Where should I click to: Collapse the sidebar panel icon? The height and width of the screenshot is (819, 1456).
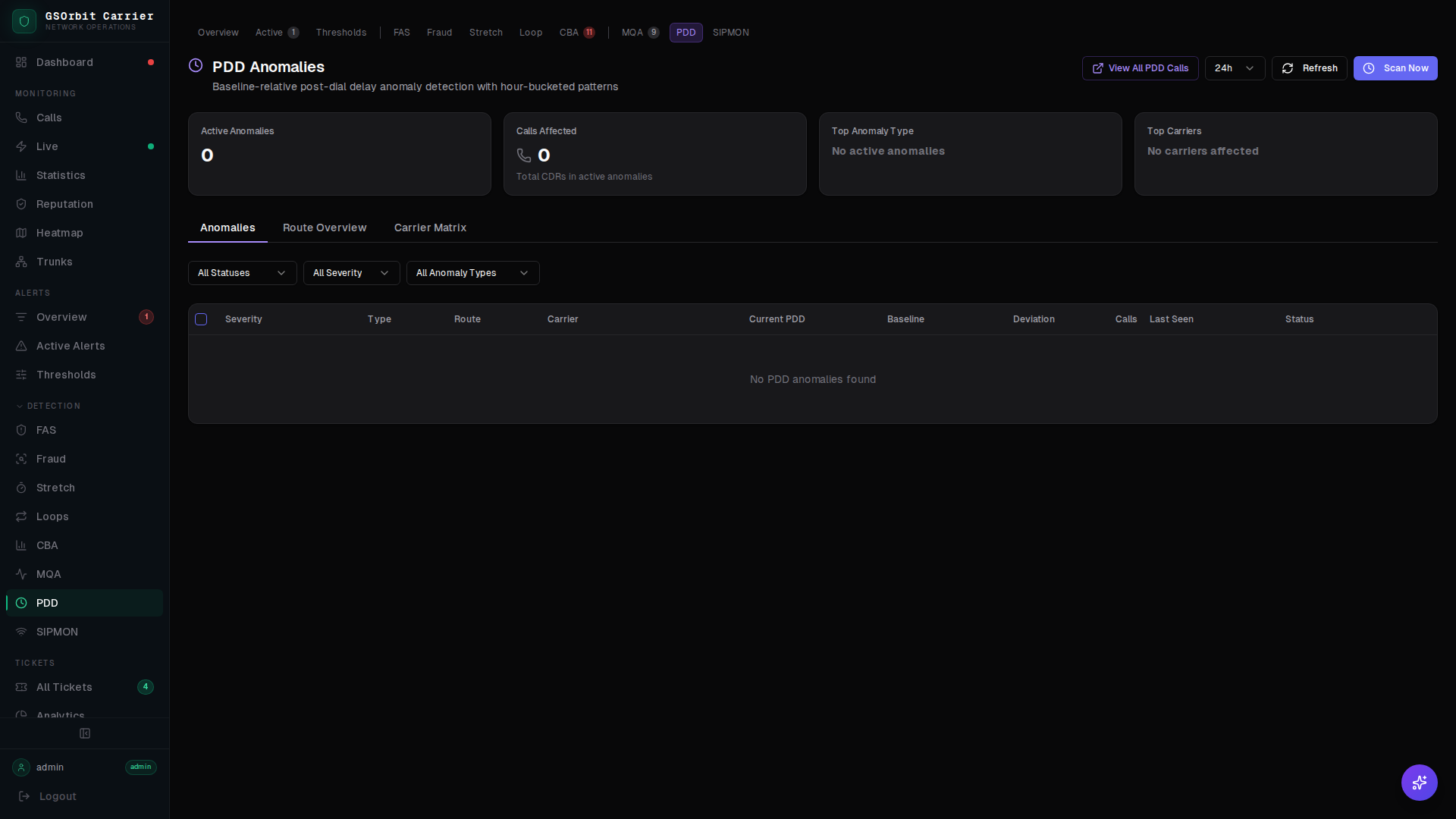[x=85, y=733]
